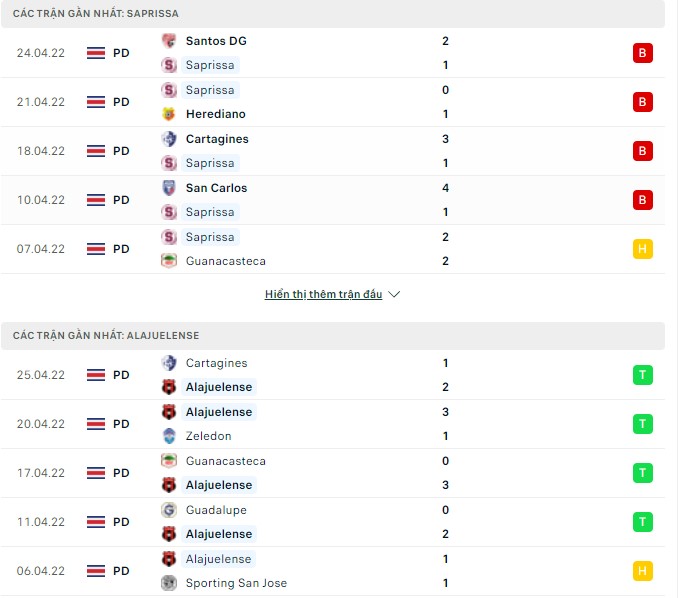678x598 pixels.
Task: Click the Herediano team crest icon
Action: (x=169, y=114)
